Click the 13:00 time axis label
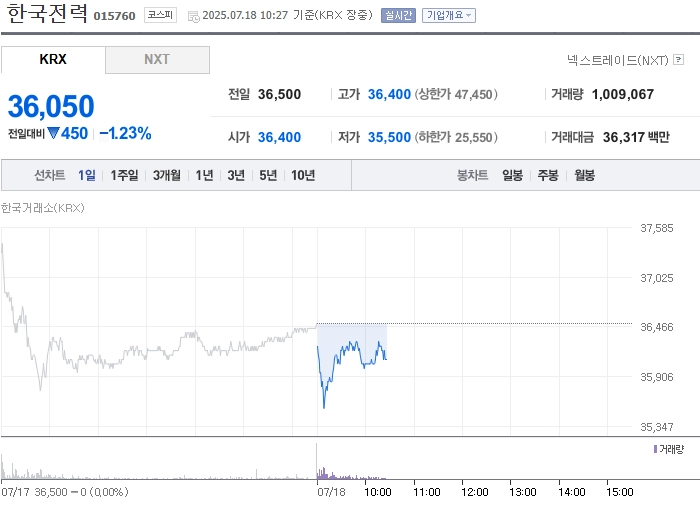The width and height of the screenshot is (700, 505). coord(523,492)
